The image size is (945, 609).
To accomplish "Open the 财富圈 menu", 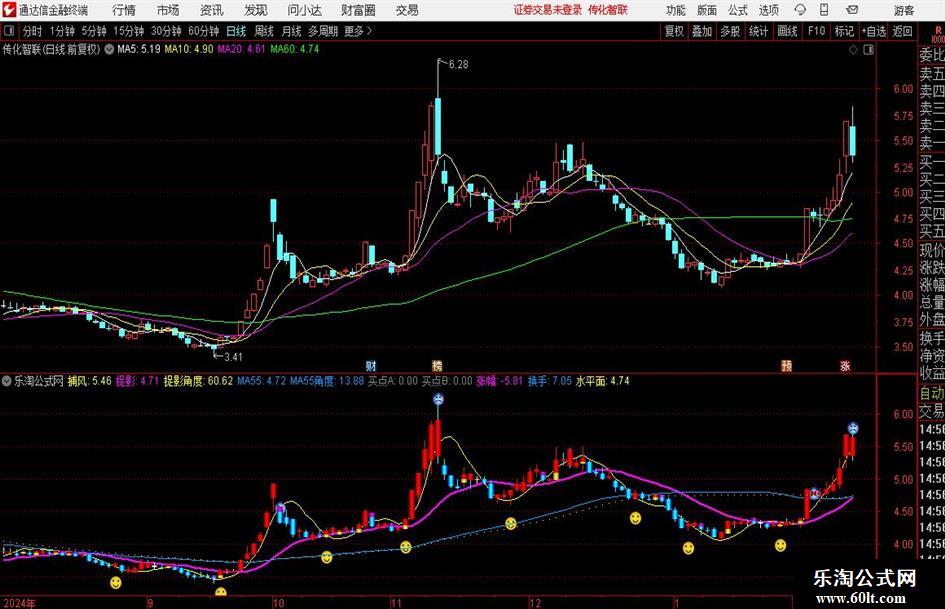I will [358, 10].
